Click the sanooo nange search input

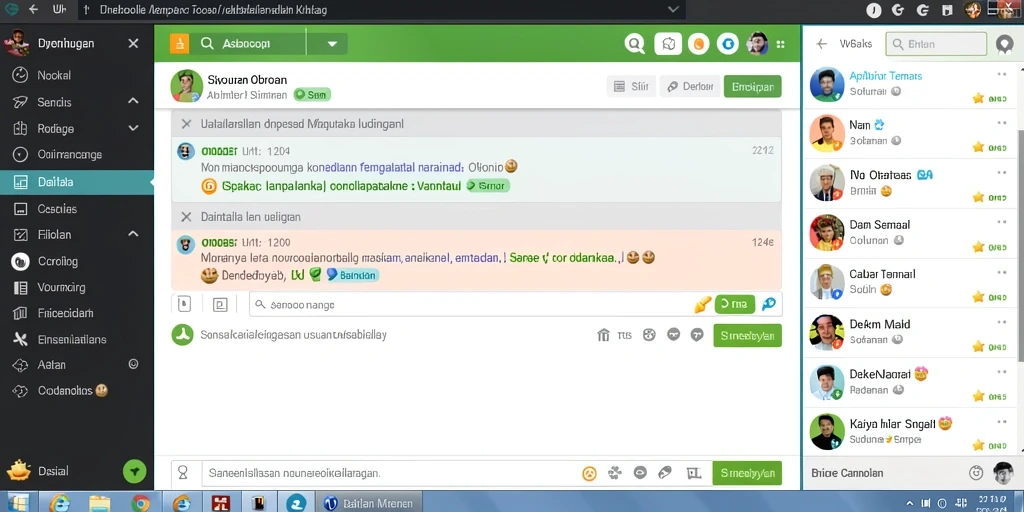(x=470, y=304)
